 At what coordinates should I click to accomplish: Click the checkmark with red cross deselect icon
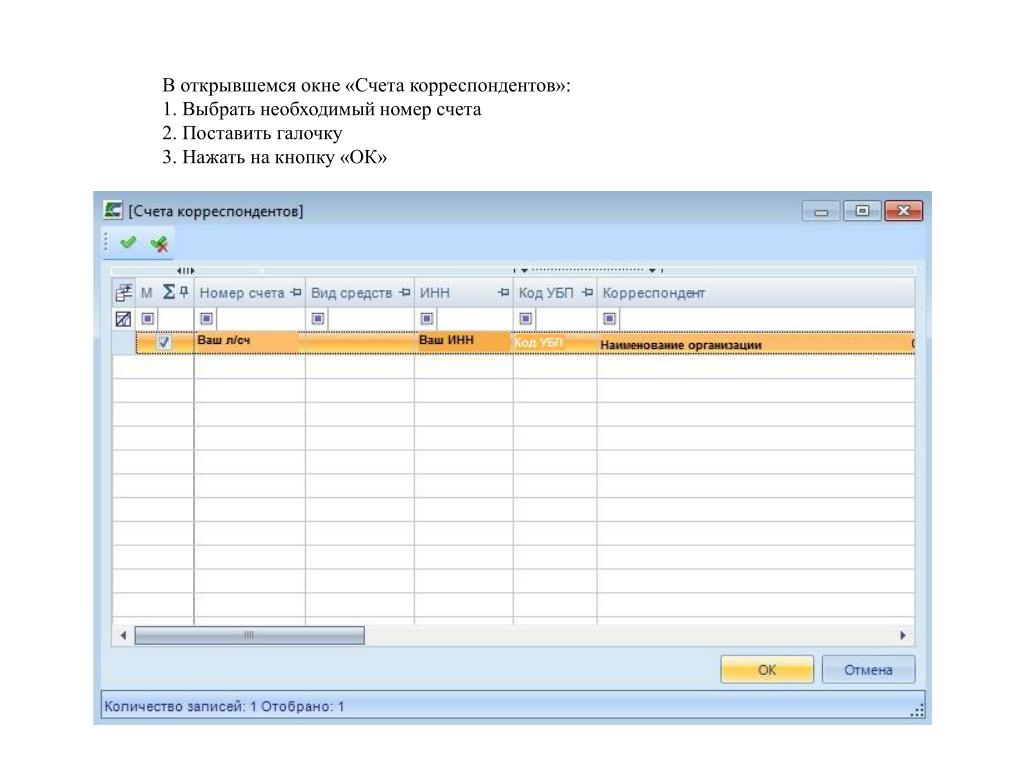click(x=159, y=244)
